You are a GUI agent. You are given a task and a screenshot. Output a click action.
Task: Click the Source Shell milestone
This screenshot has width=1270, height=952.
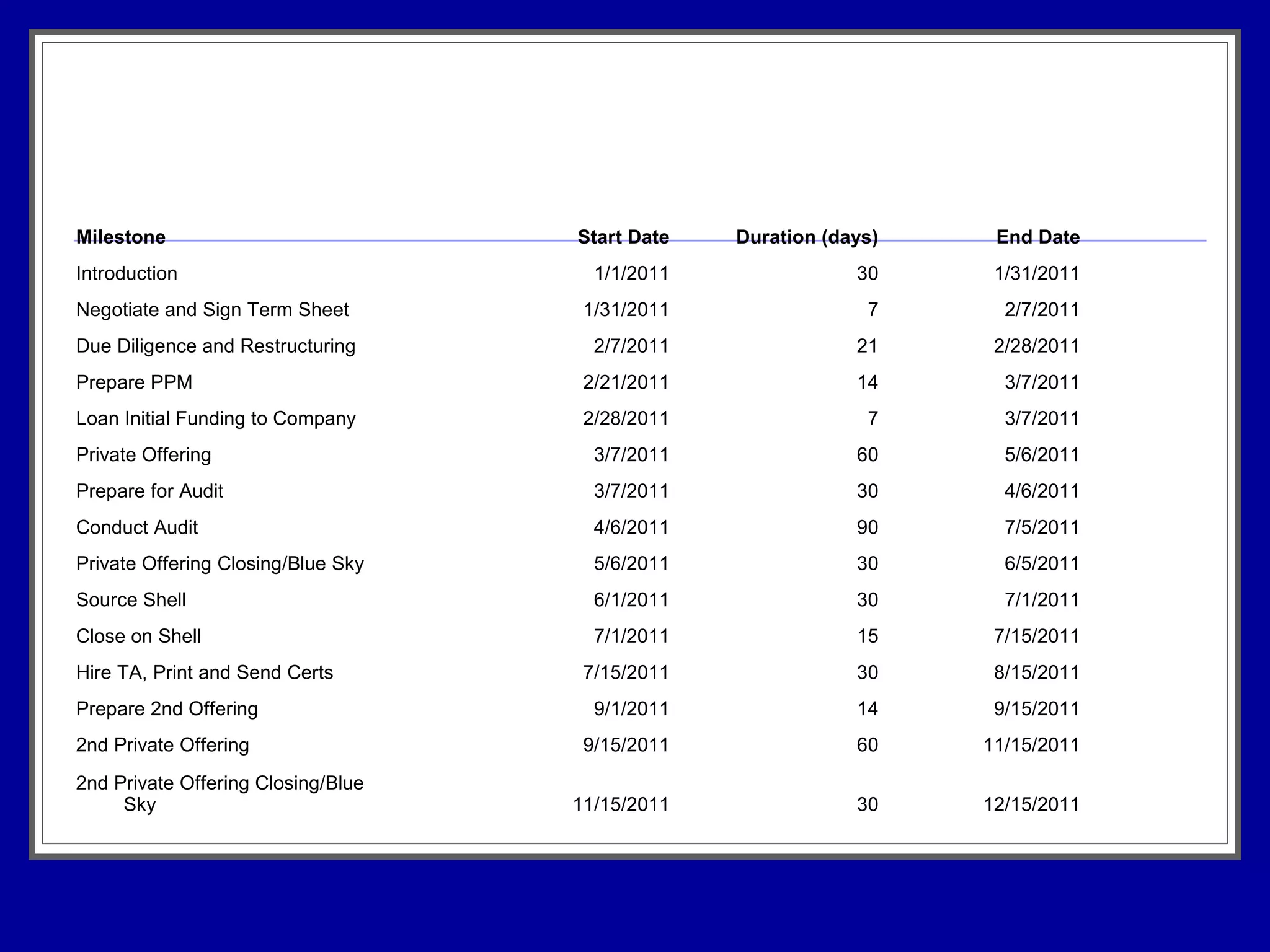pyautogui.click(x=131, y=600)
